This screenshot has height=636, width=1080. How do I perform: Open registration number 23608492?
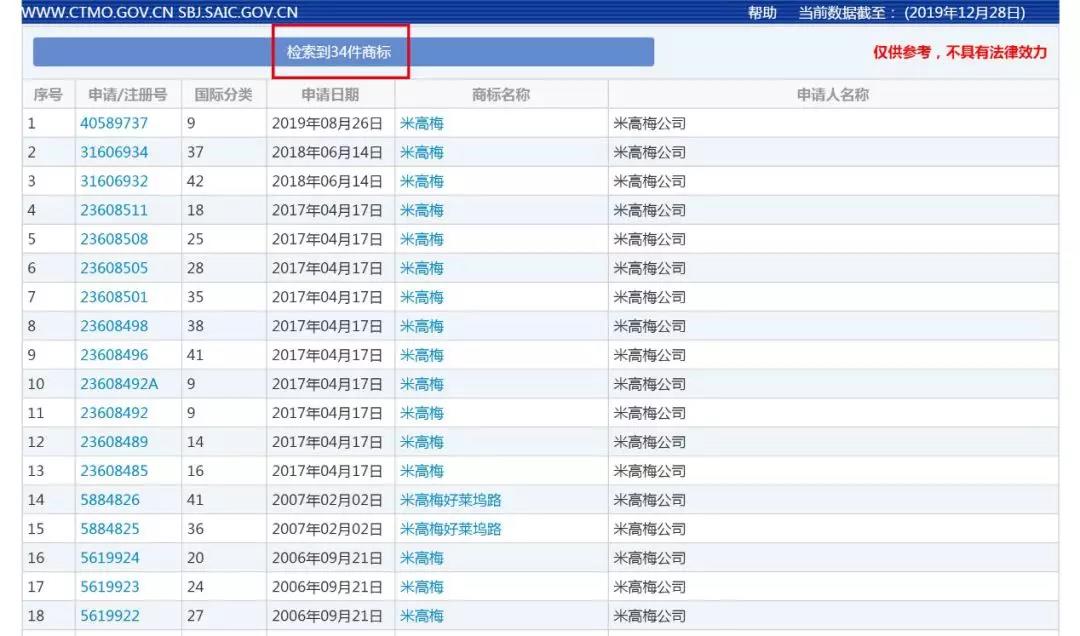(x=114, y=413)
